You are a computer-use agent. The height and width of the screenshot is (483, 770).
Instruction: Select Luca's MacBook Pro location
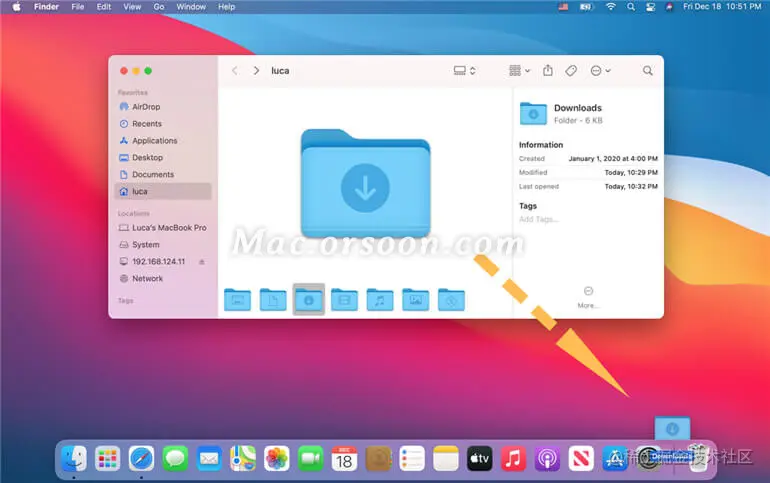coord(163,228)
